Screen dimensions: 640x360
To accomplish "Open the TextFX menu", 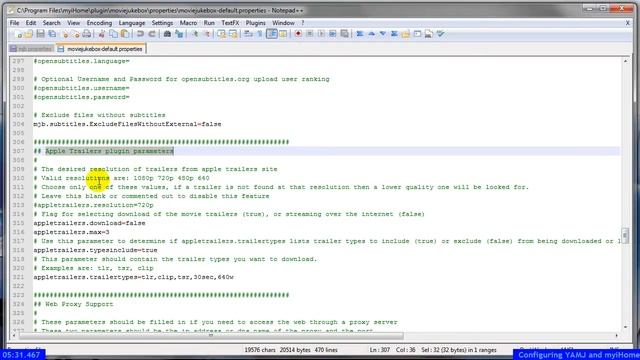I will [x=230, y=23].
